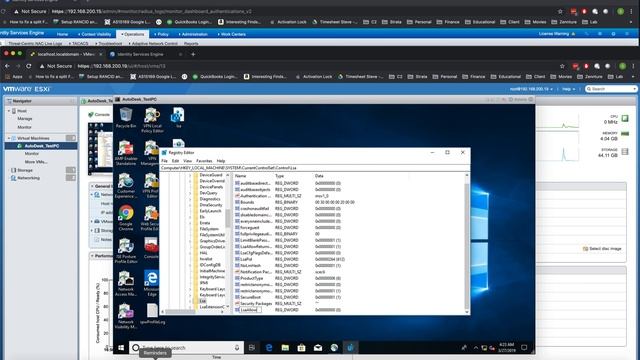Open the Registry Editor File menu
The width and height of the screenshot is (640, 360).
(x=164, y=161)
